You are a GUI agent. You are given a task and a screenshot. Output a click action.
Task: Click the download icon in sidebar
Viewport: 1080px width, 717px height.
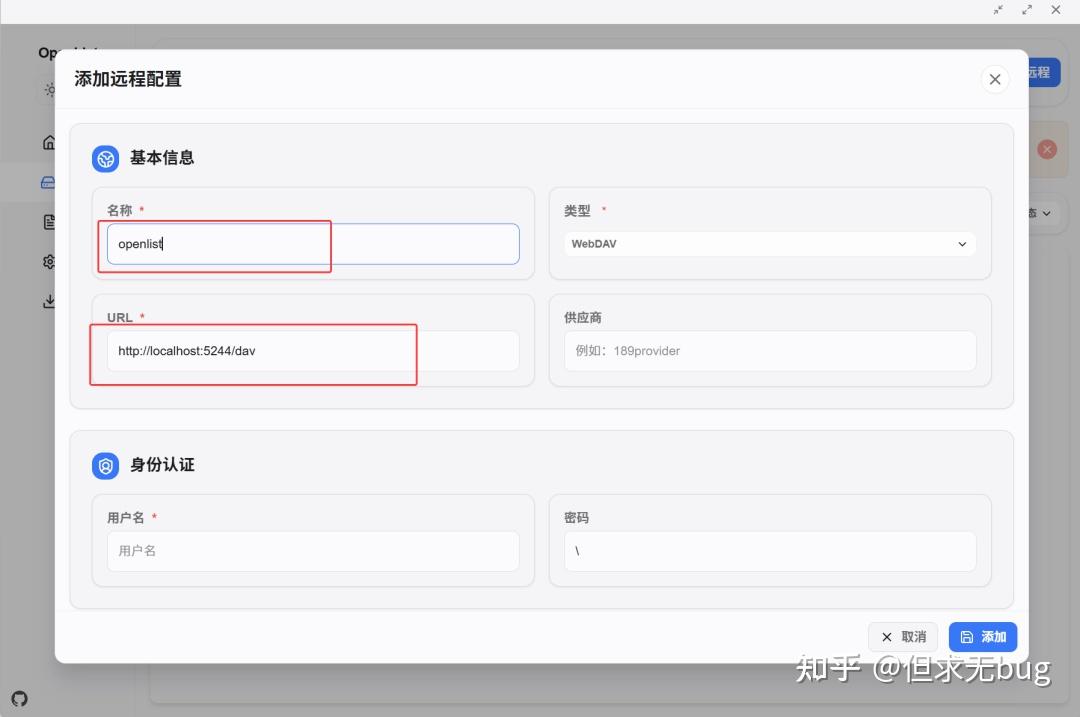pyautogui.click(x=49, y=301)
